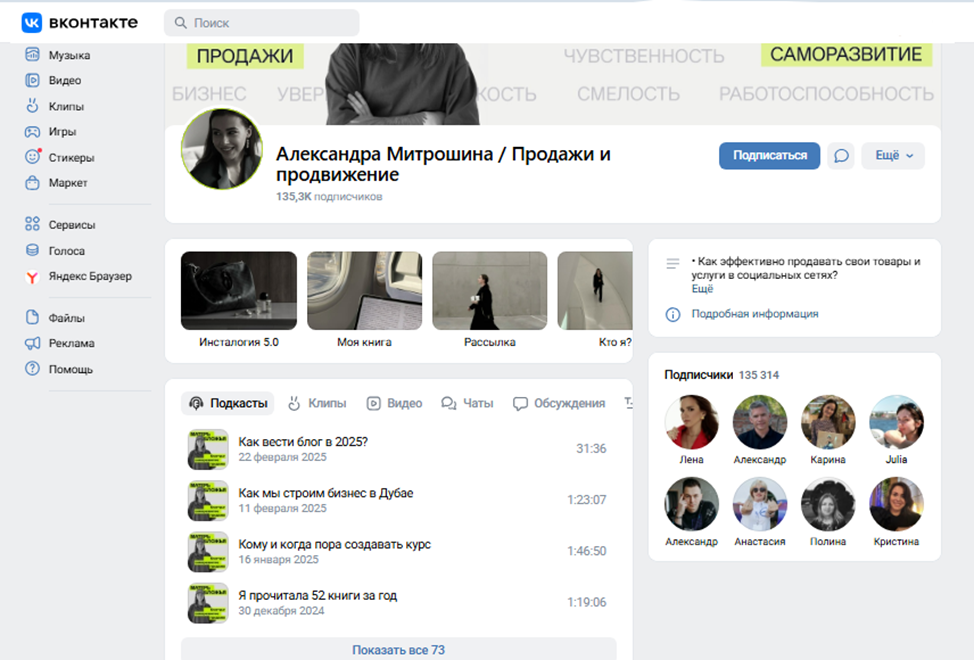Open Александра Митрошина profile avatar
Viewport: 974px width, 660px height.
pyautogui.click(x=222, y=149)
